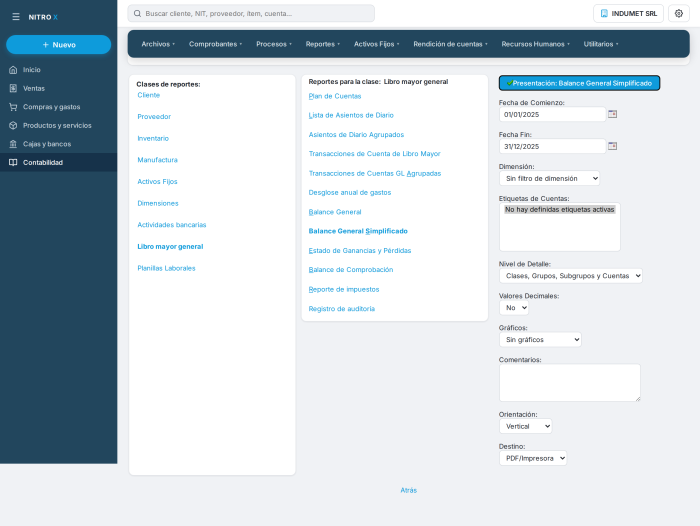Open calendar picker for Fecha Fin

pyautogui.click(x=612, y=146)
